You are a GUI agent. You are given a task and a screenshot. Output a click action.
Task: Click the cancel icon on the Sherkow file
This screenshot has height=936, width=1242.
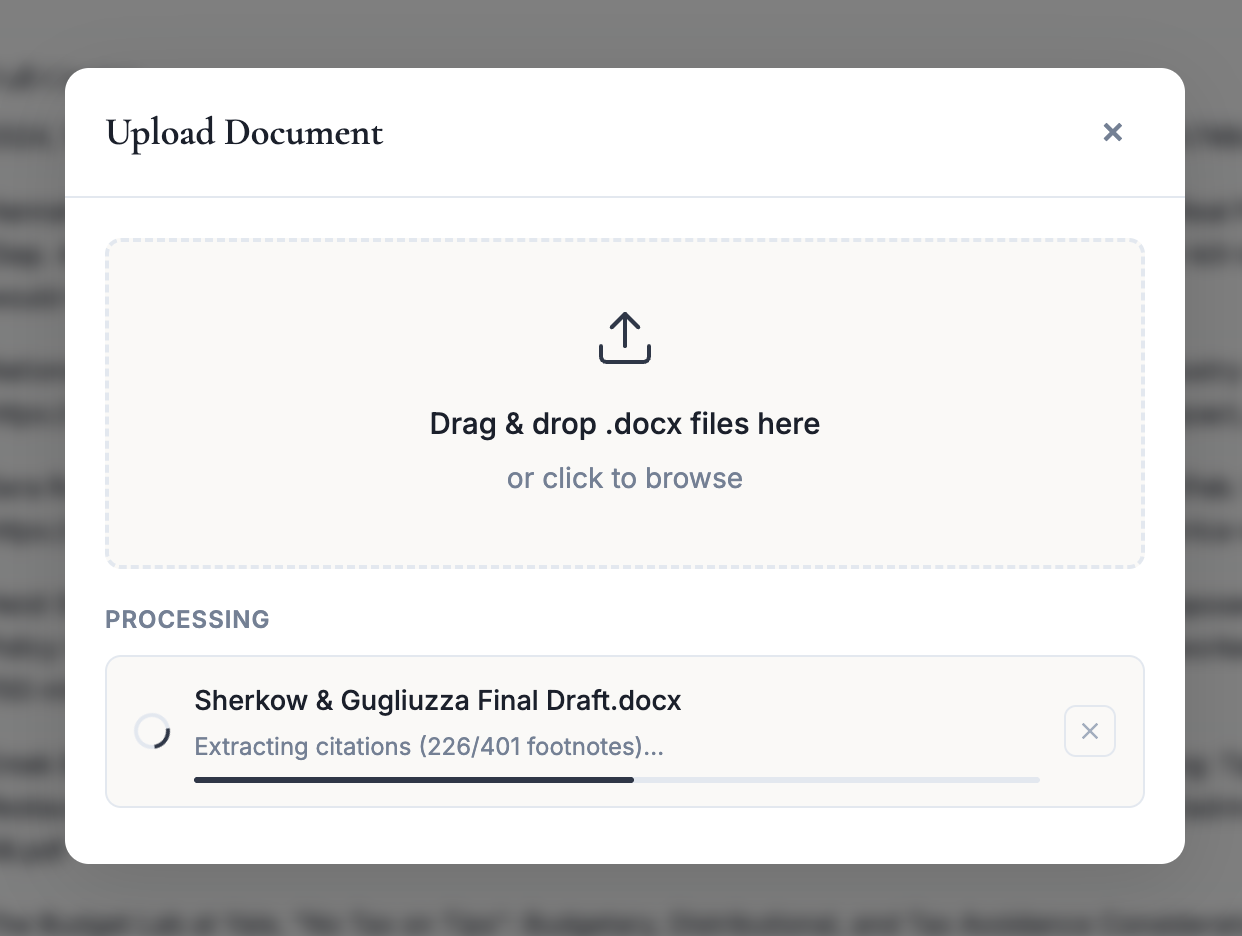1089,731
